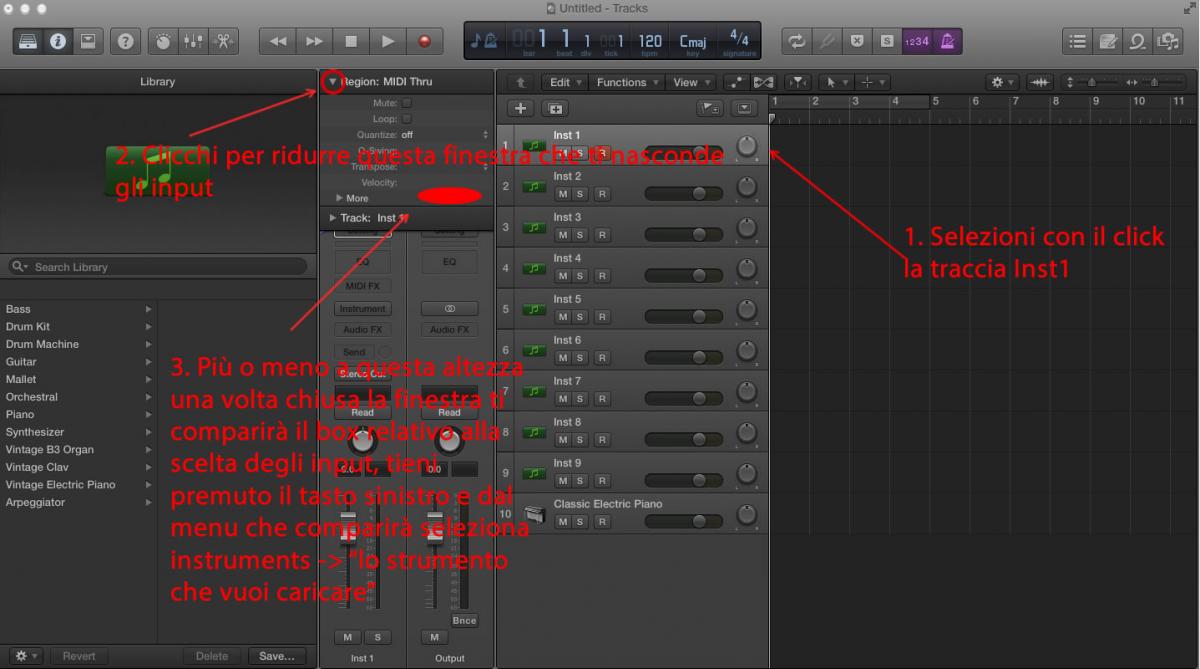Collapse the Region MIDI Thru disclosure triangle
The width and height of the screenshot is (1200, 669).
click(x=333, y=82)
